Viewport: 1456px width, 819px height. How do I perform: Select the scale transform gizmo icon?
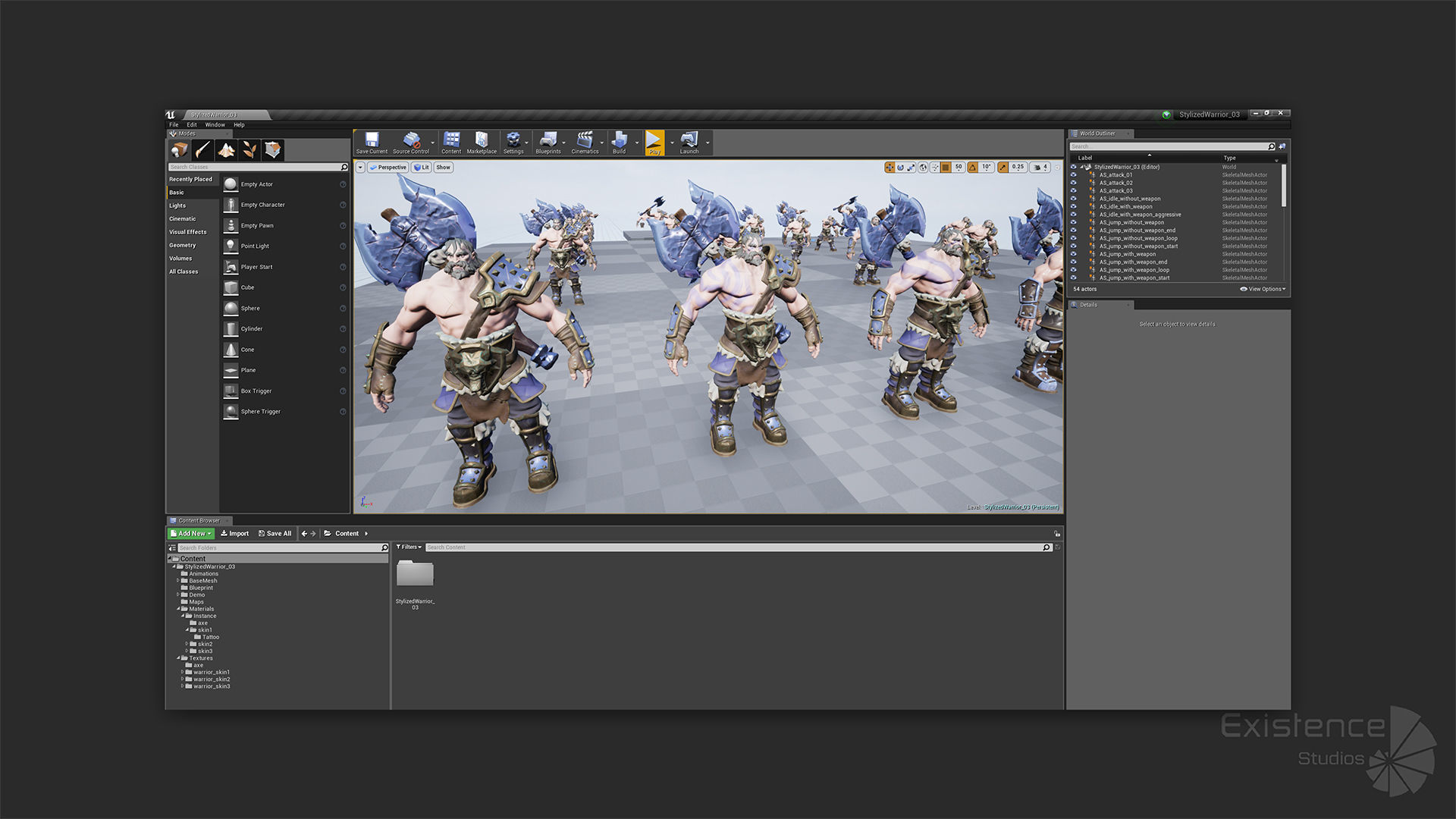click(912, 168)
